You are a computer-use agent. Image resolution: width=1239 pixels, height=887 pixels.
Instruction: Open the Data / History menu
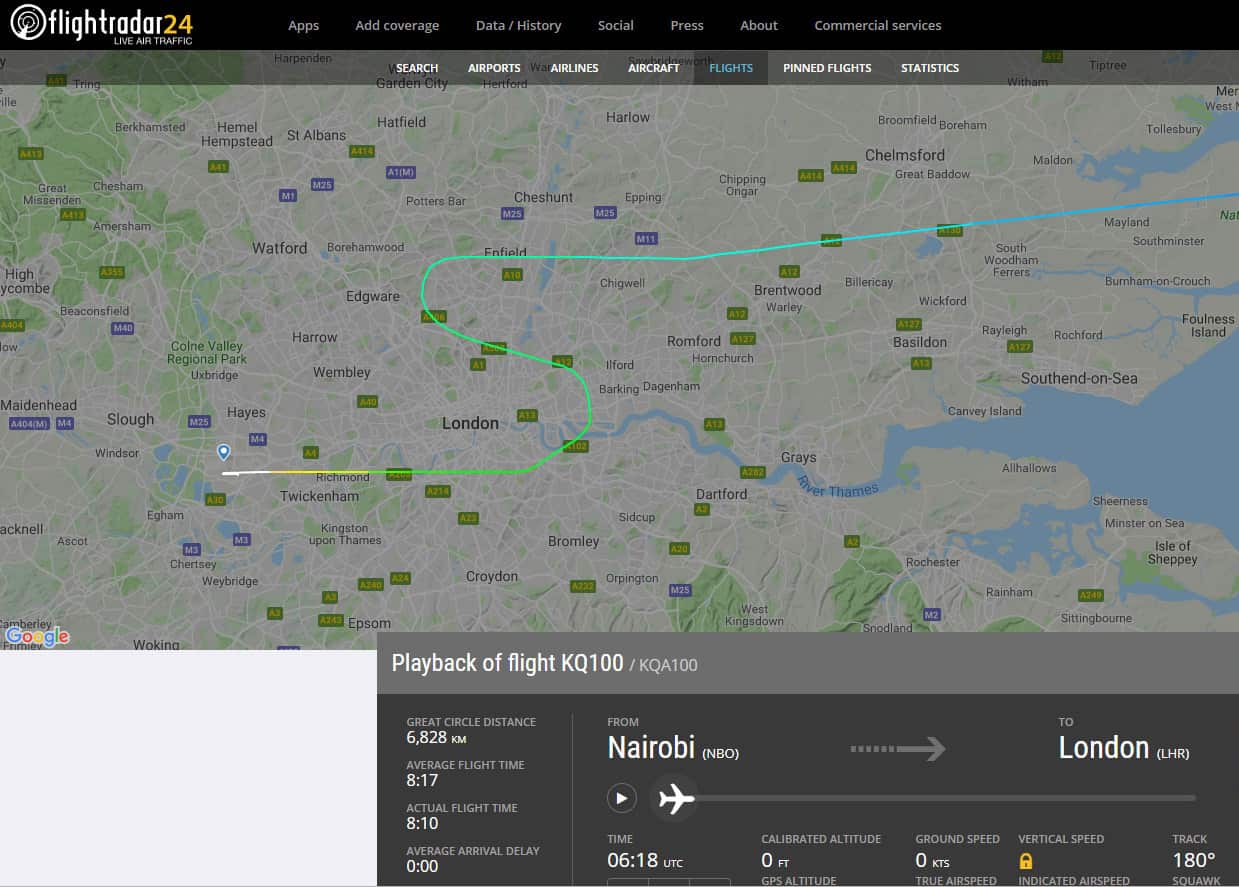click(x=518, y=25)
